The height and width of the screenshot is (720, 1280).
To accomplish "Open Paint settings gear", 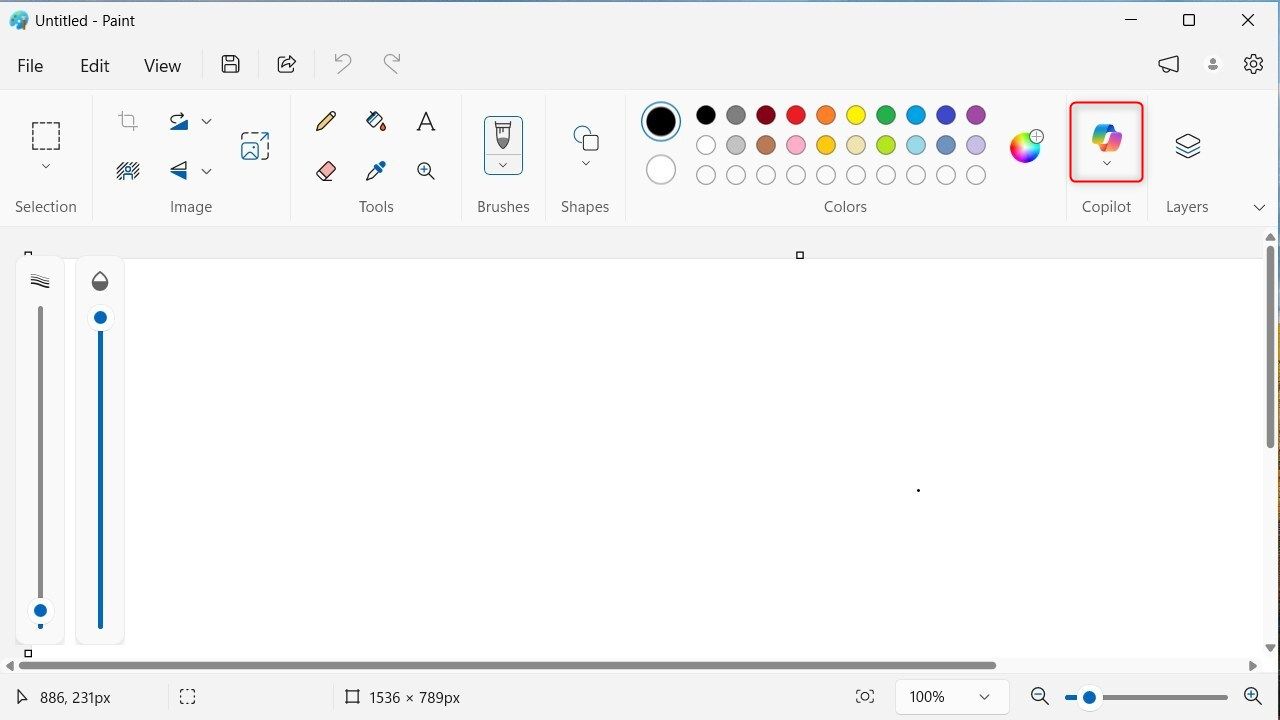I will coord(1253,65).
